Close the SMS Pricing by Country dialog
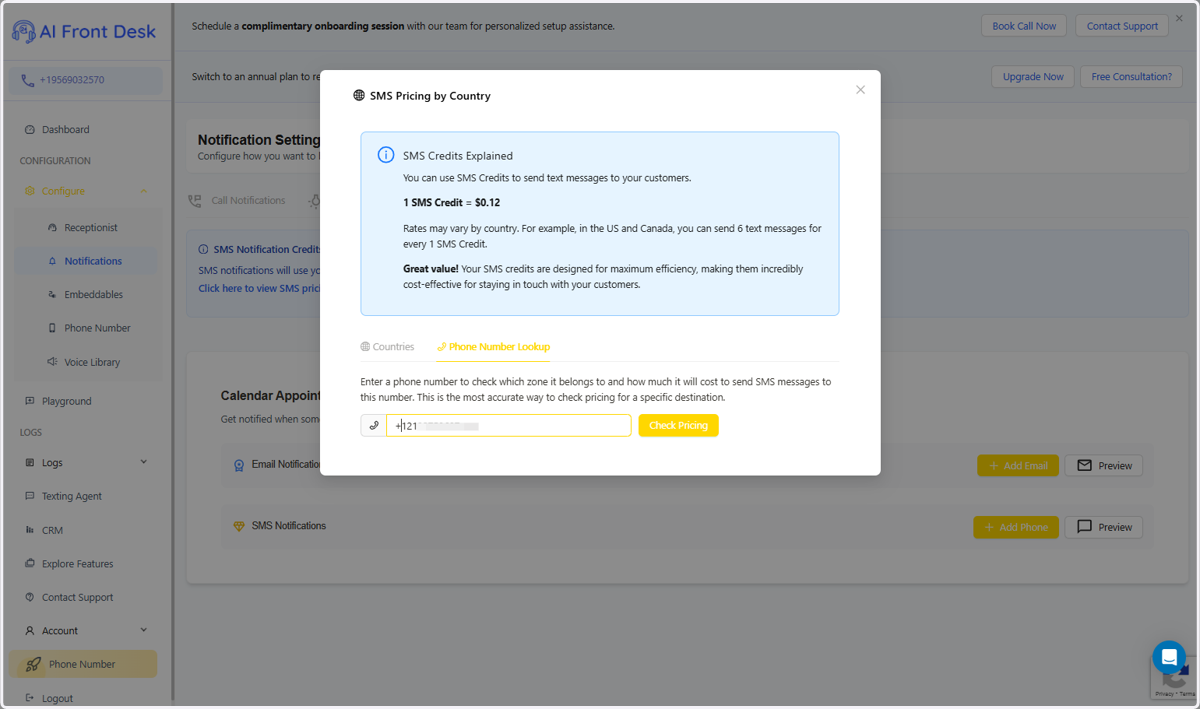Screen dimensions: 1200x709 [860, 90]
